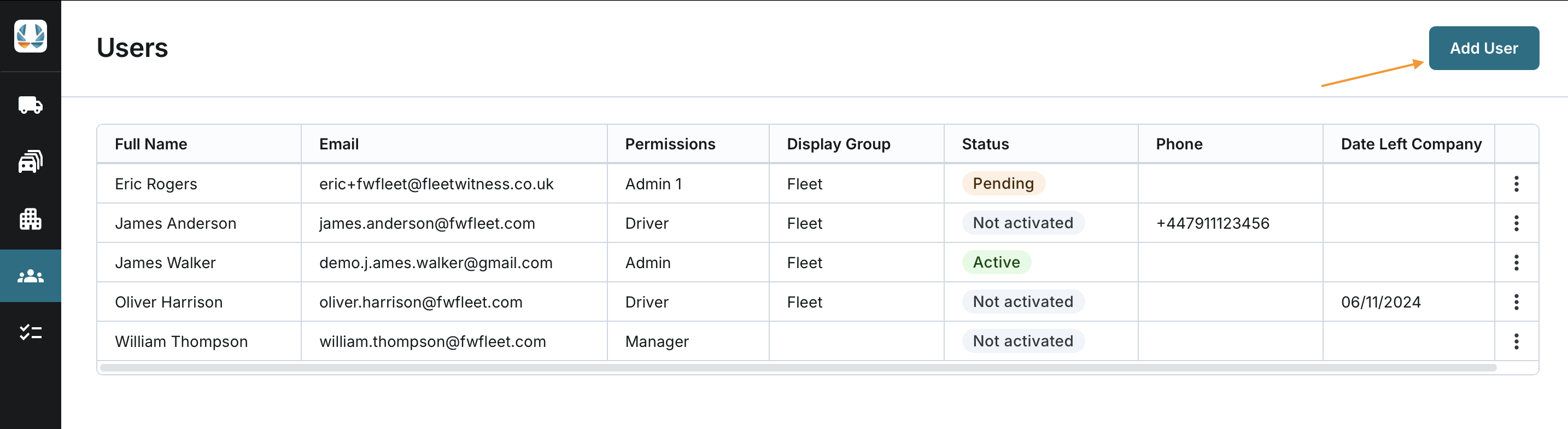Open the three-dot menu for Eric Rogers
Screen dimensions: 1568x429
(1516, 183)
